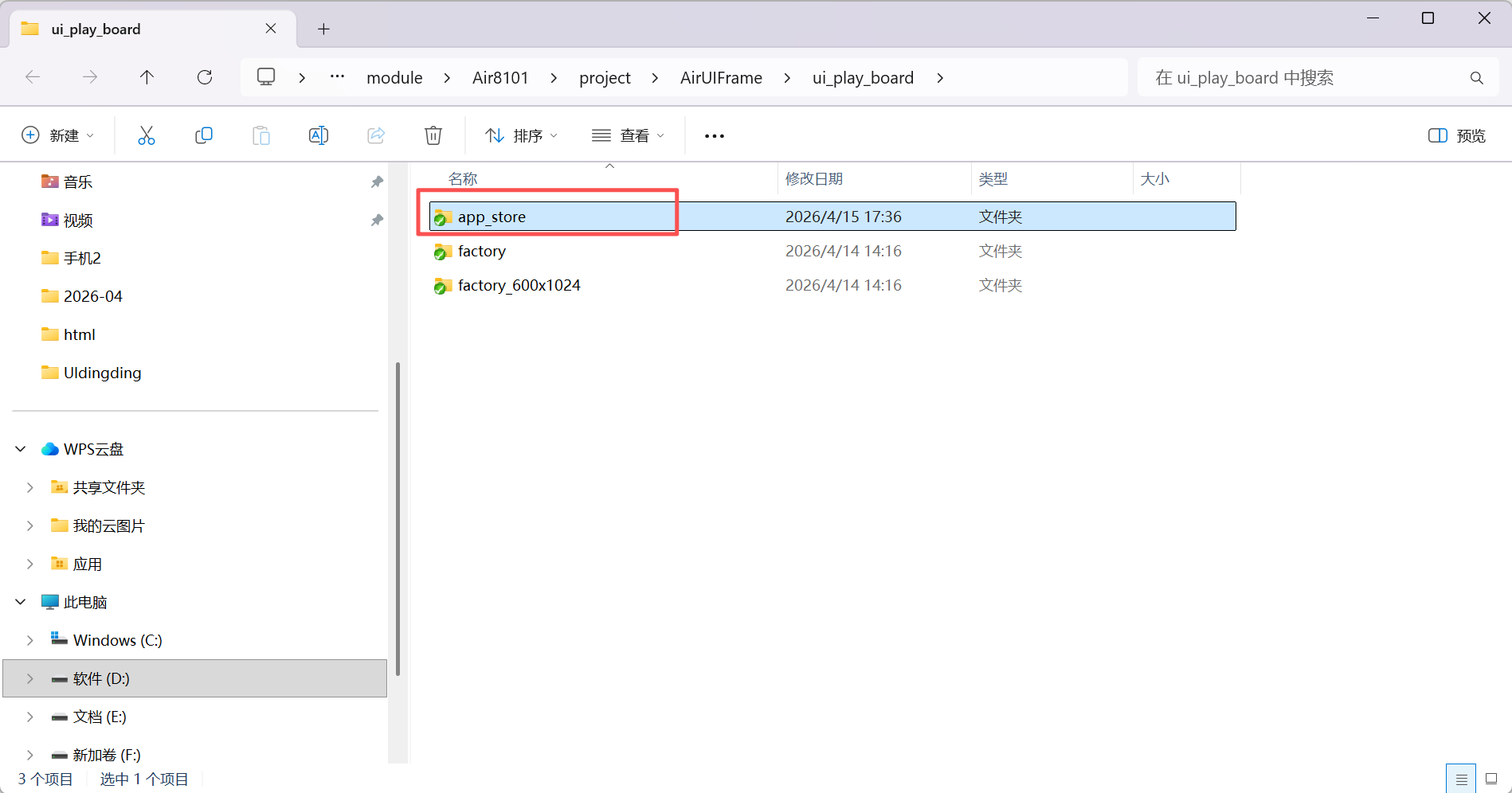
Task: Open the 排序 sort dropdown
Action: click(522, 136)
